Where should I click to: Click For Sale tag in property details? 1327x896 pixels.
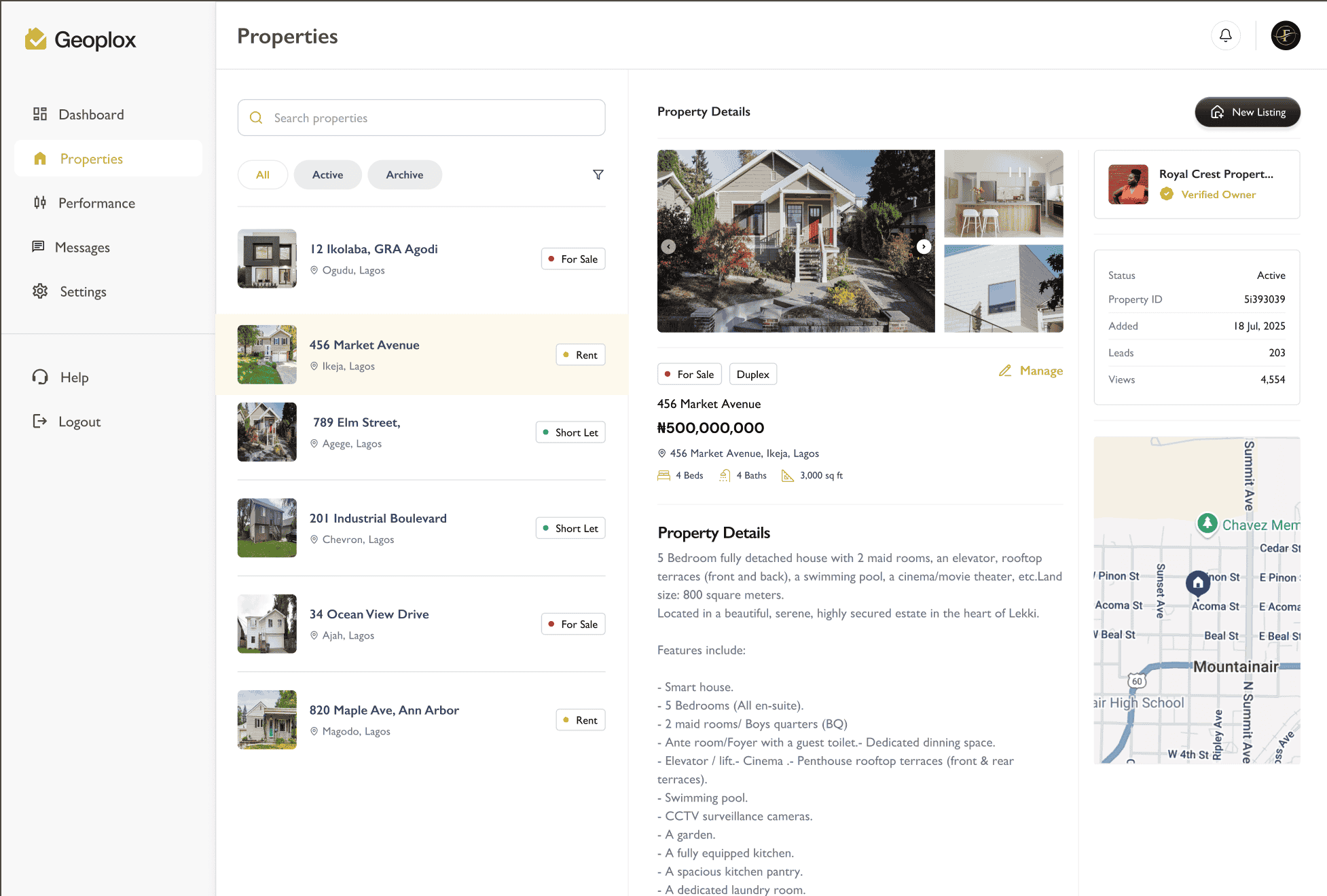coord(689,374)
